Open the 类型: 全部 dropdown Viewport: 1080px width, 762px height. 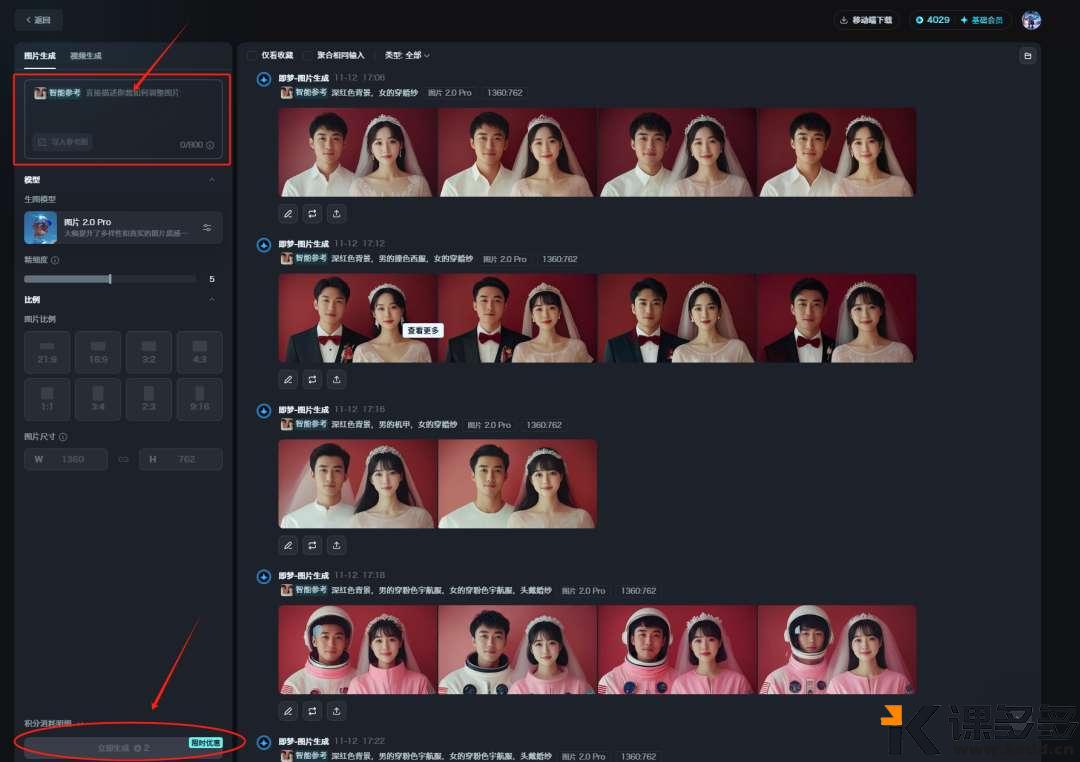click(x=407, y=55)
